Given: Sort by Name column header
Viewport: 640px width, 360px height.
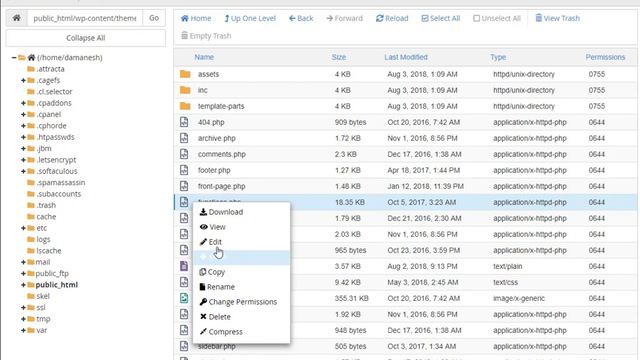Looking at the screenshot, I should click(x=204, y=57).
